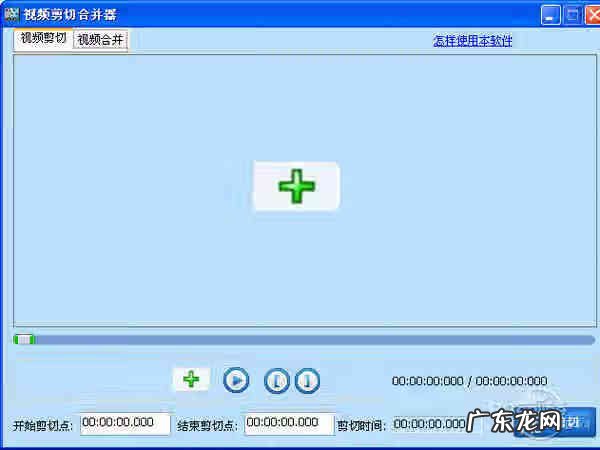Screen dimensions: 600x450
Task: Open the 视频合并 tab
Action: pyautogui.click(x=100, y=40)
